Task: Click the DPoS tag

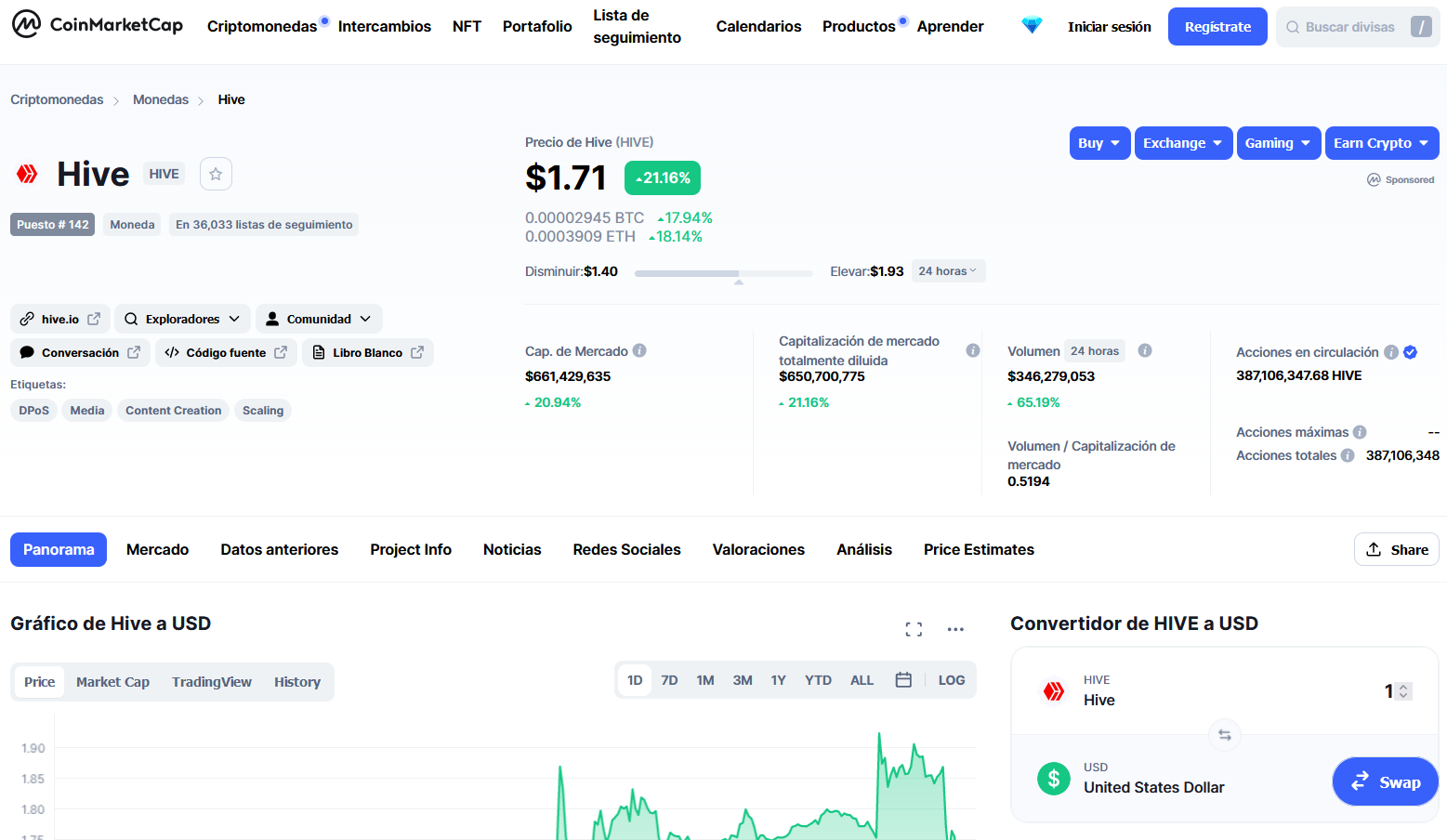Action: [x=33, y=410]
